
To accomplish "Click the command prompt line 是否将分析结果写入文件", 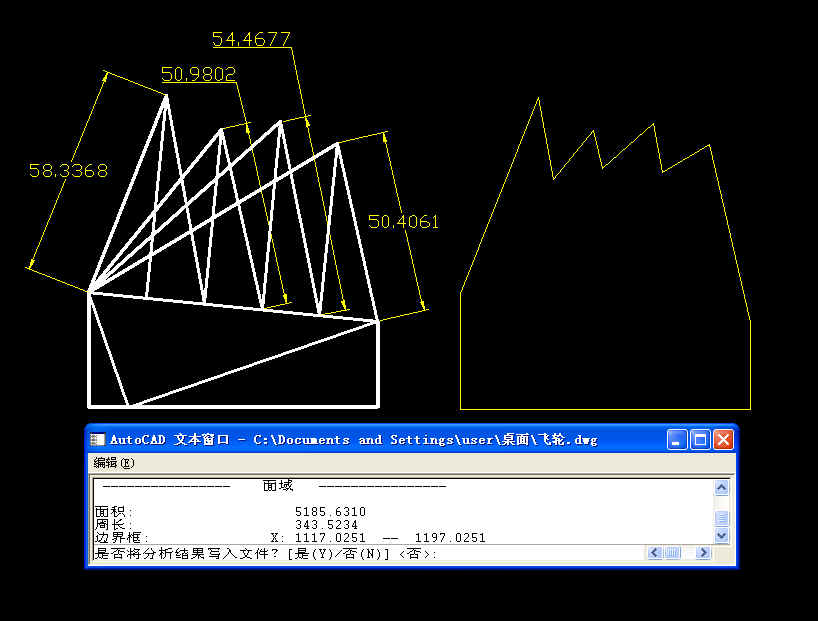I will click(x=266, y=554).
